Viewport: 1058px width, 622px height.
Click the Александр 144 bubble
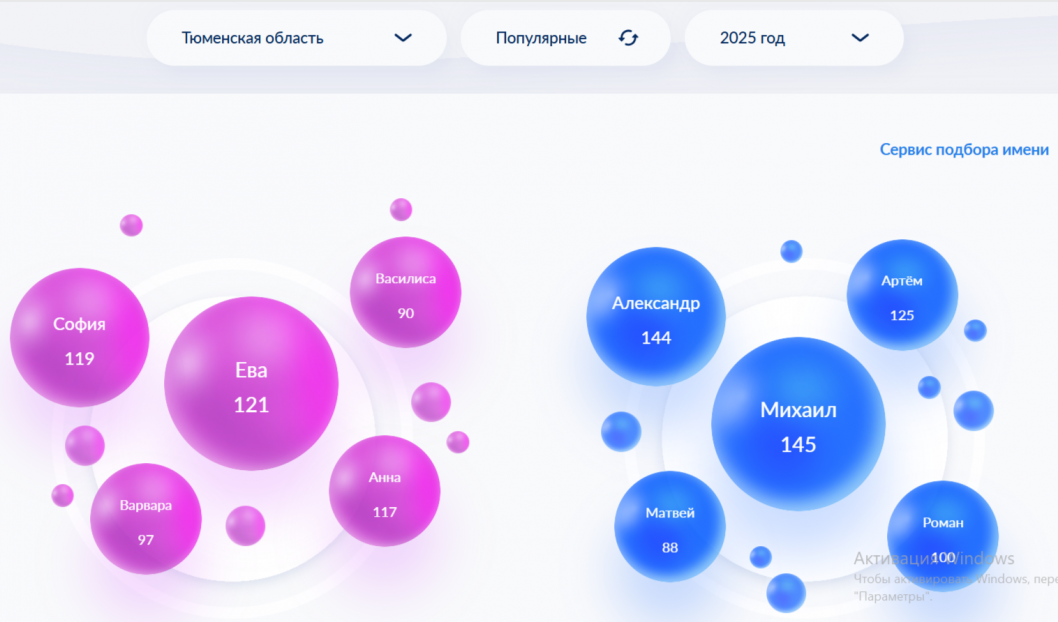[656, 317]
